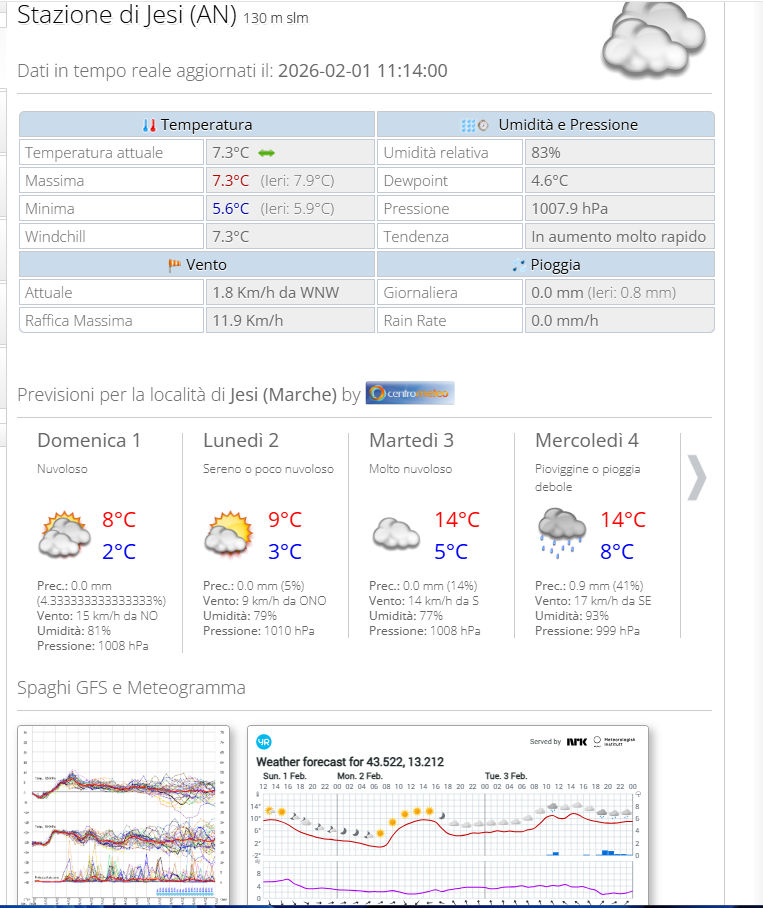
Task: Open the GFS spaghetti chart thumbnail
Action: 124,815
